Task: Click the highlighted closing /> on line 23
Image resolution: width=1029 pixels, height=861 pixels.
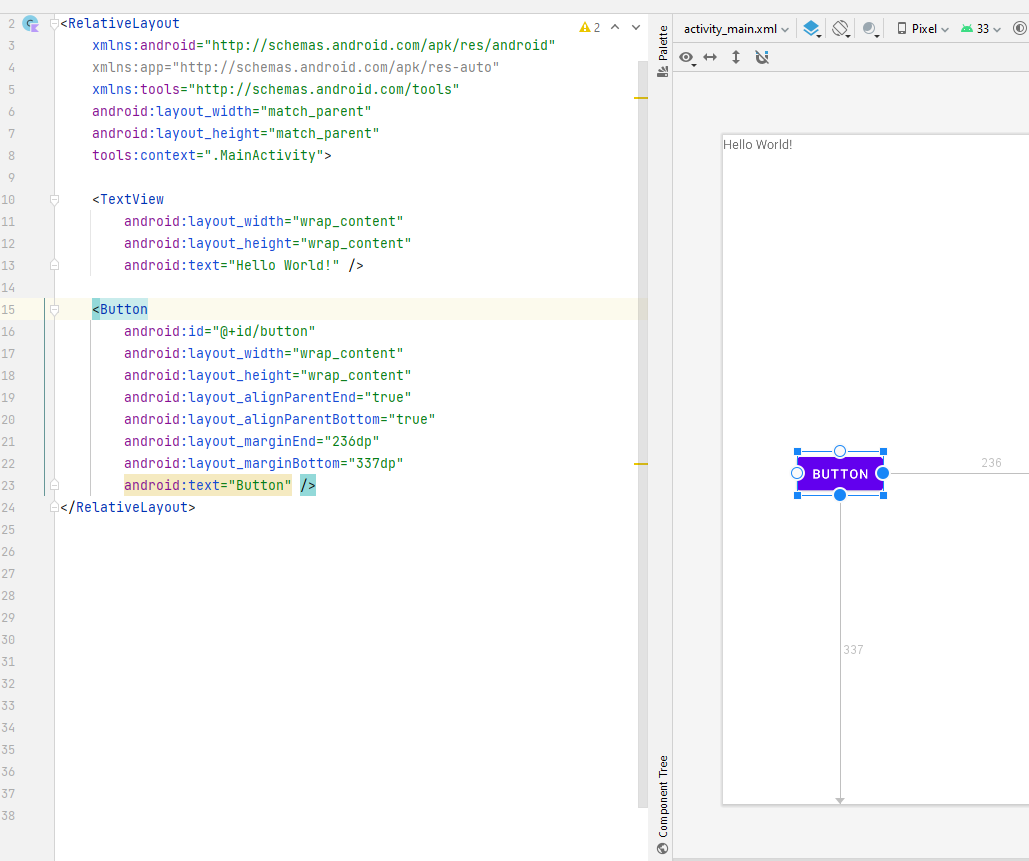Action: click(308, 485)
